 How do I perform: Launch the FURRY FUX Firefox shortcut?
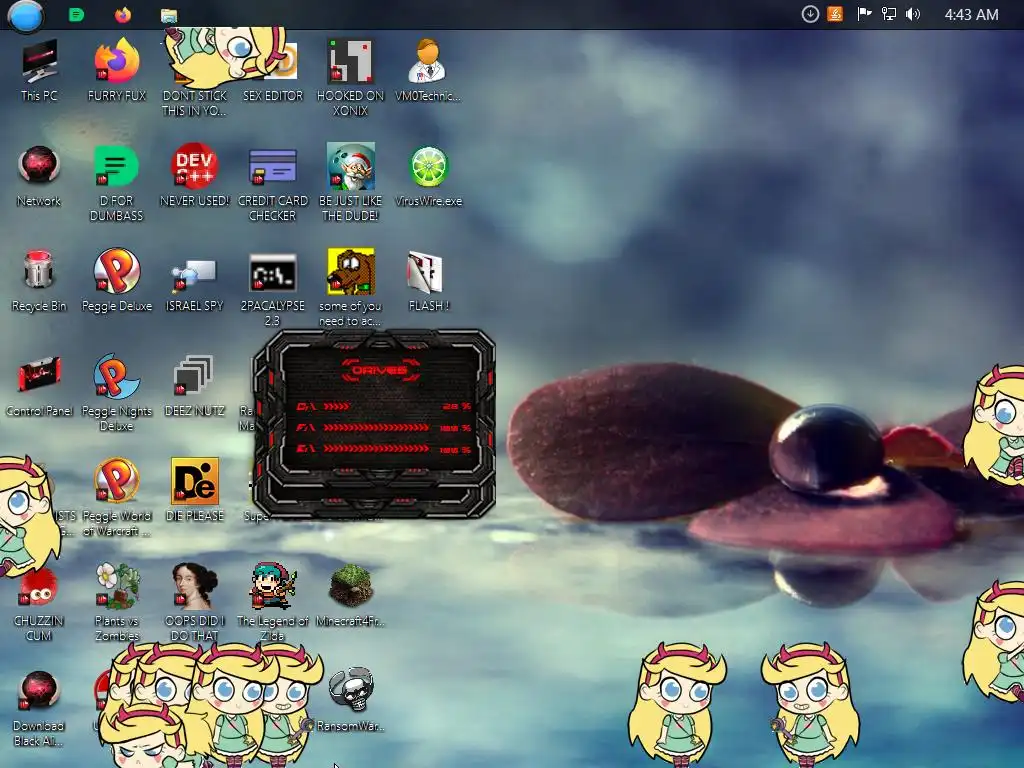point(117,69)
